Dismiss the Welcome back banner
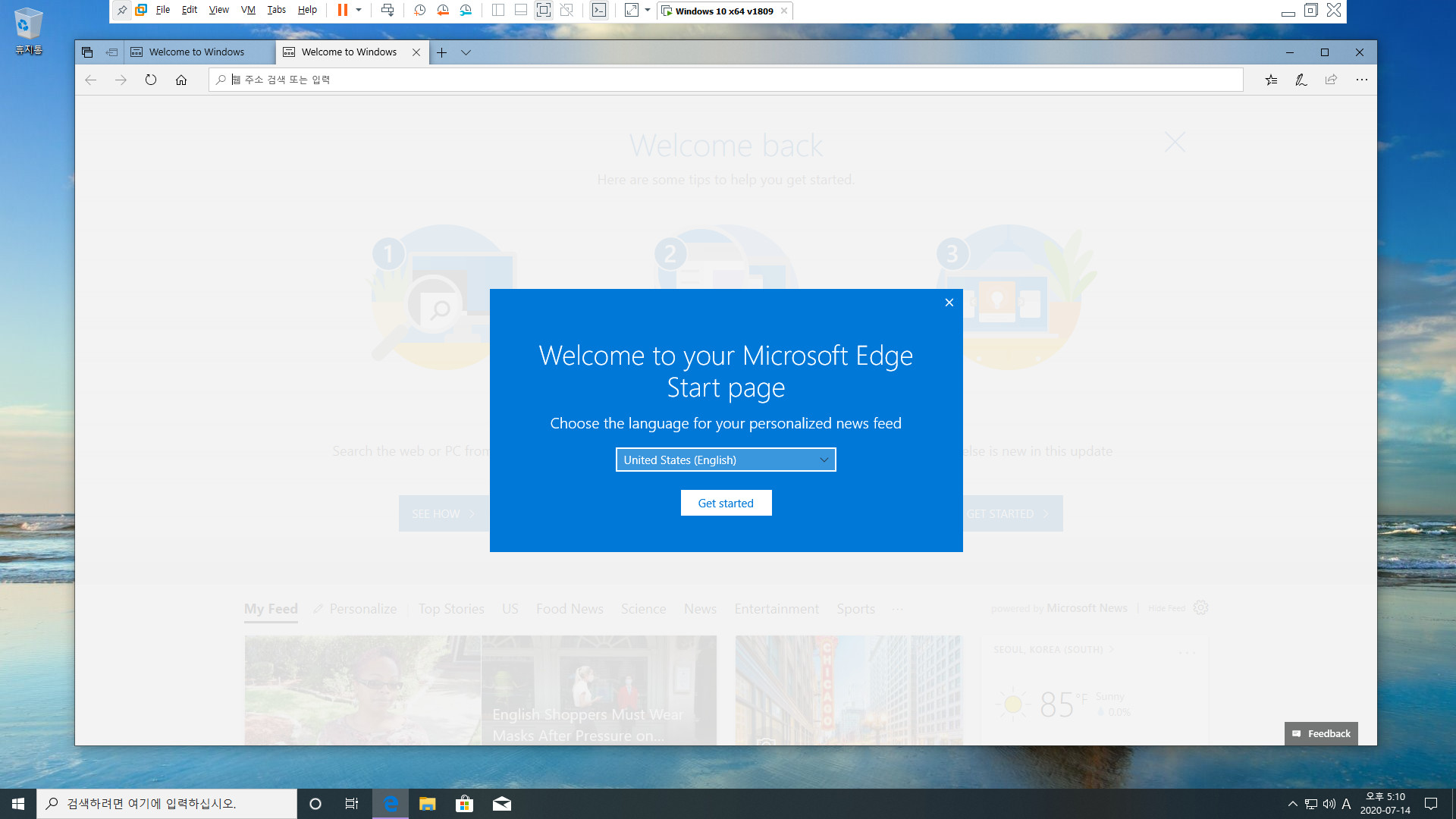This screenshot has height=819, width=1456. point(1175,142)
